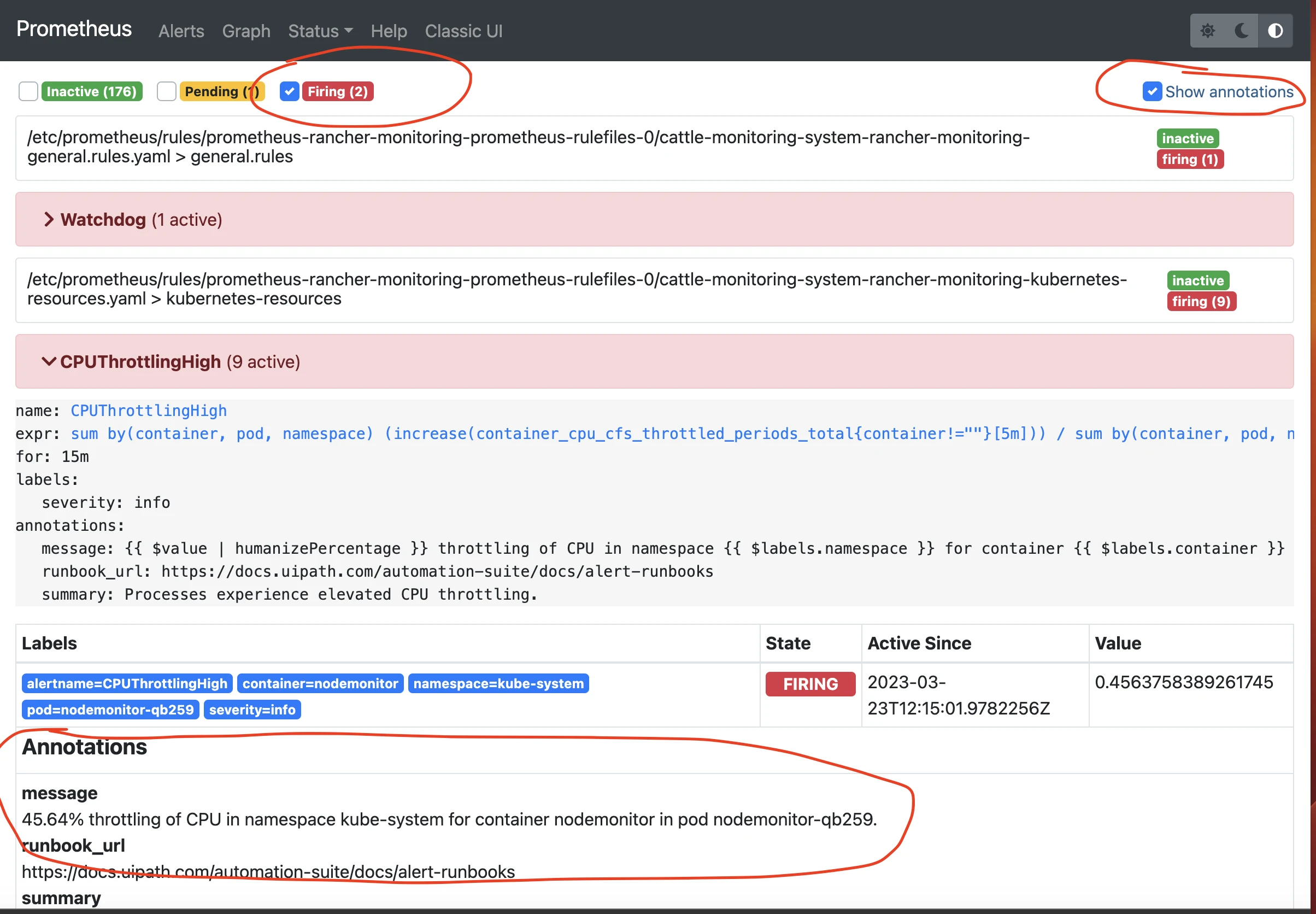Check the Inactive (176) checkbox
Image resolution: width=1316 pixels, height=914 pixels.
pos(28,91)
